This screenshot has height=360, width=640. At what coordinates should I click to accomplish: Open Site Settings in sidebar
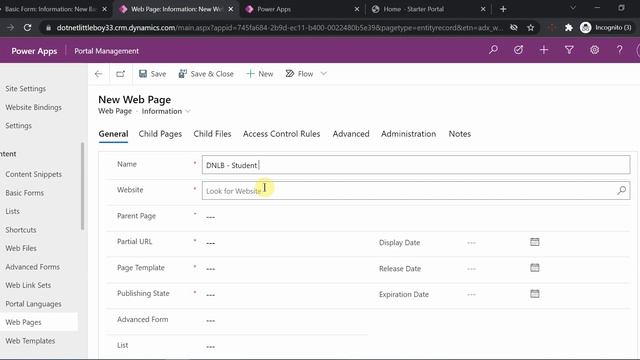(x=25, y=89)
